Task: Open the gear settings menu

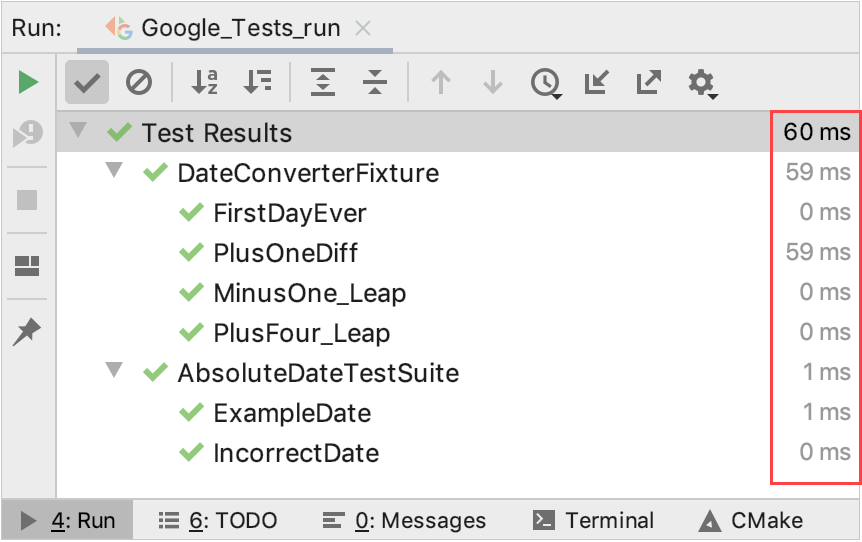Action: (703, 84)
